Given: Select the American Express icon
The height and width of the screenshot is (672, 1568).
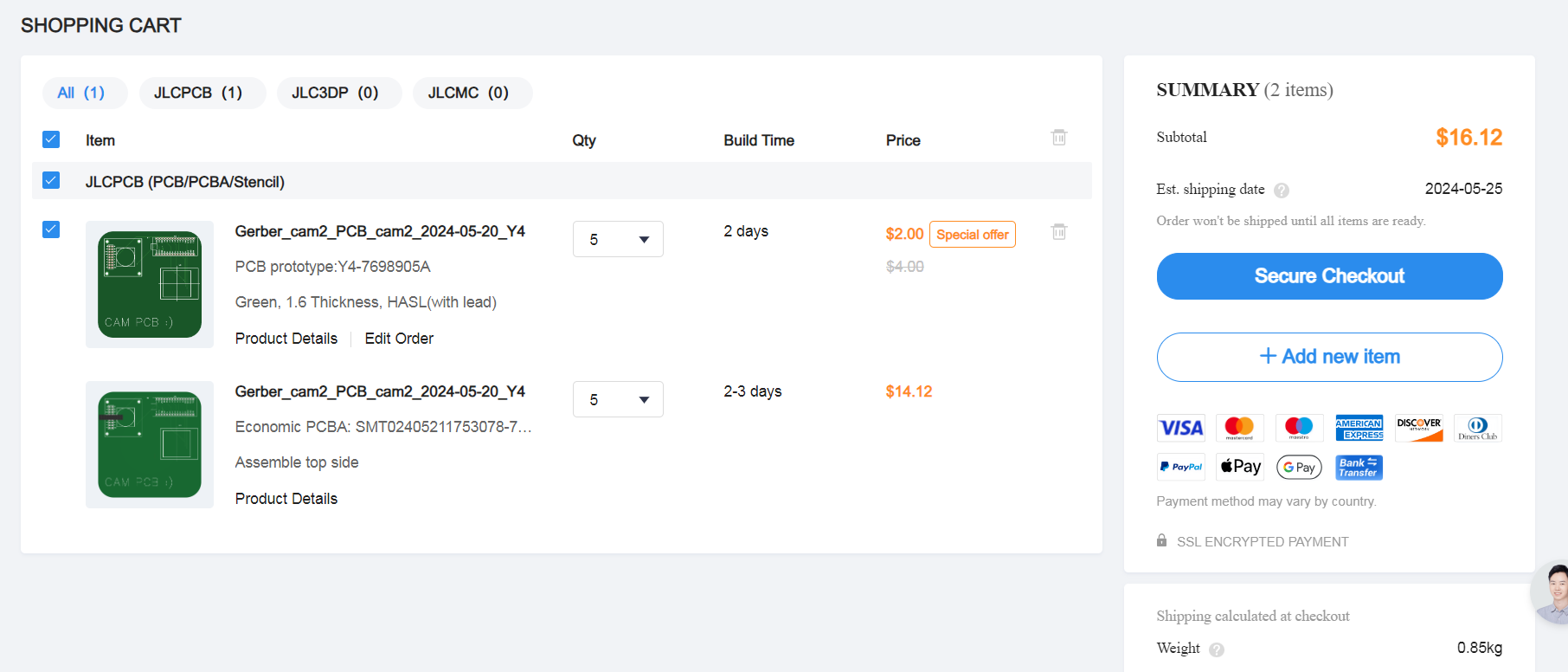Looking at the screenshot, I should [1359, 428].
